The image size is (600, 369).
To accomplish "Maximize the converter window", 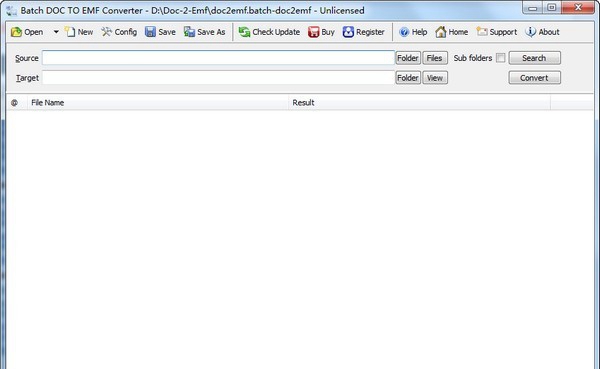I will tap(551, 7).
